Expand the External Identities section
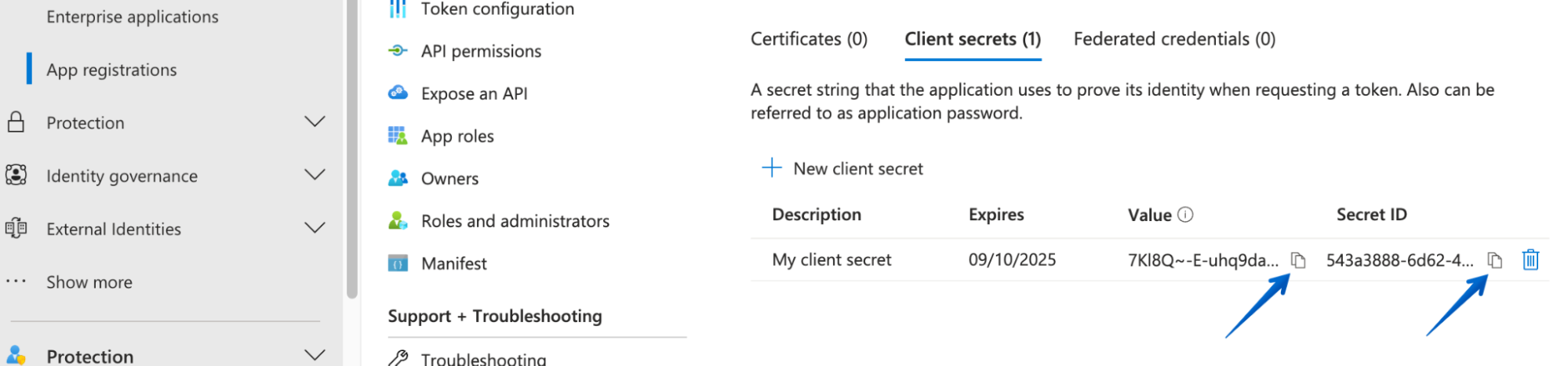 pos(315,228)
